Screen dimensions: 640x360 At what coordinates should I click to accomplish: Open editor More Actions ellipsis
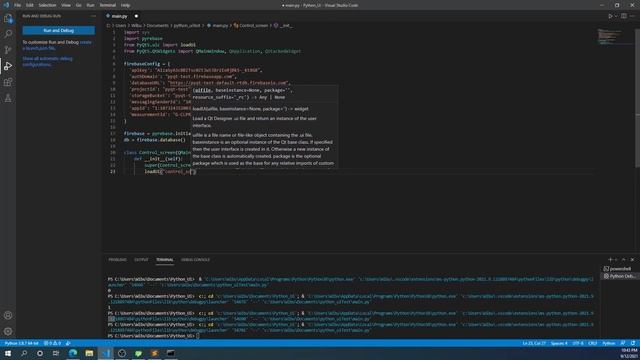[632, 16]
